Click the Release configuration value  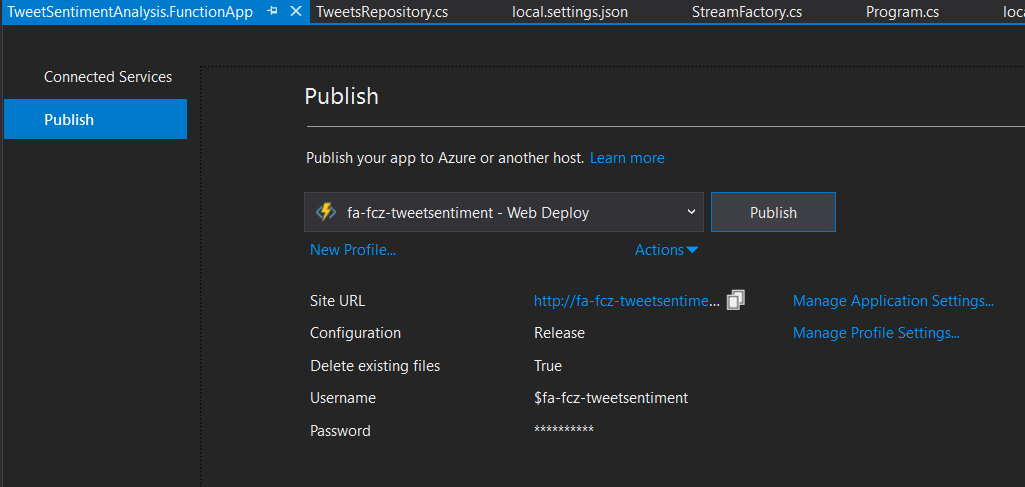click(560, 333)
